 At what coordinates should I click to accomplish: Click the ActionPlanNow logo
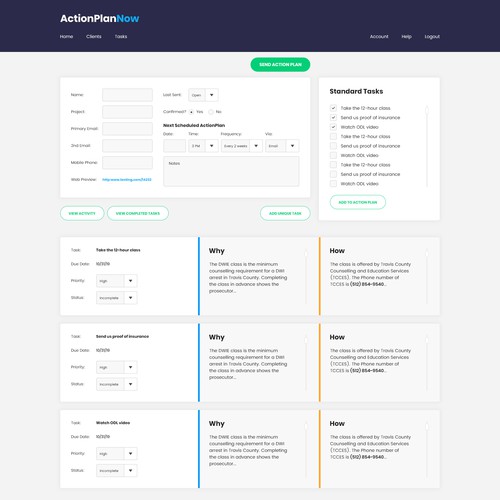(x=100, y=18)
